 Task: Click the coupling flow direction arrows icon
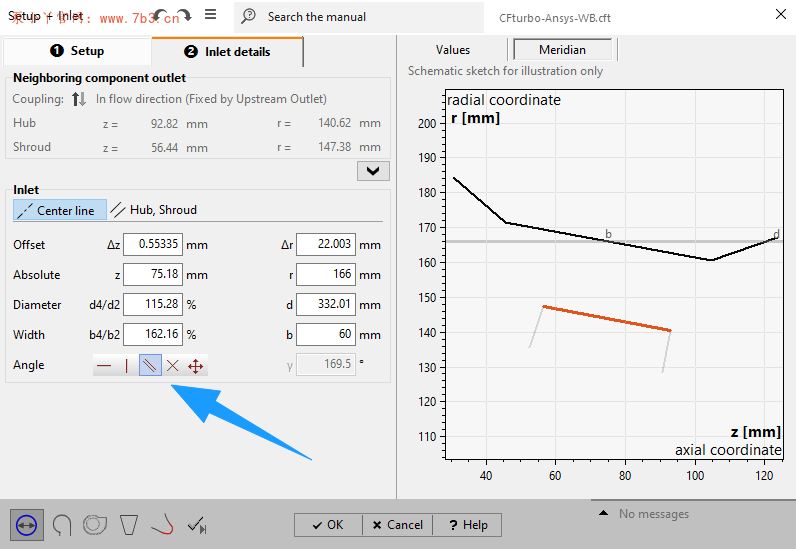(79, 99)
